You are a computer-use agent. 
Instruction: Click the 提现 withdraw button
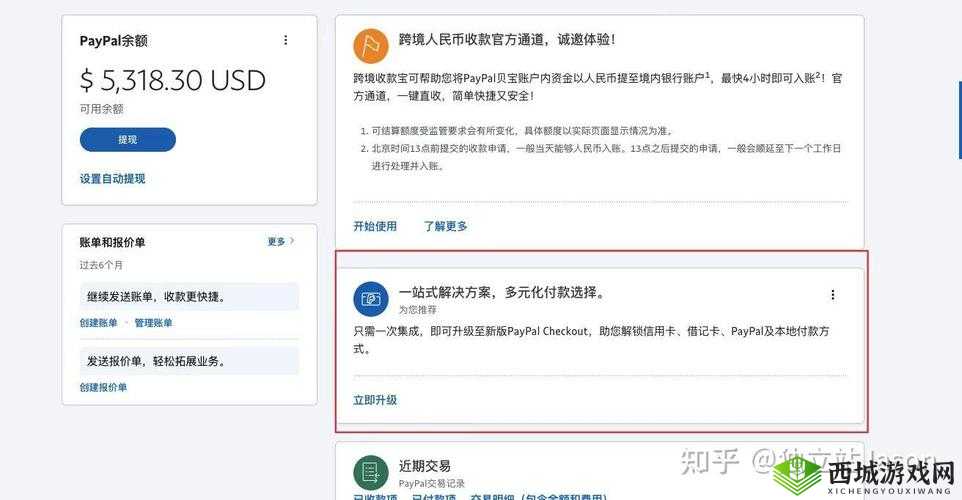click(128, 139)
